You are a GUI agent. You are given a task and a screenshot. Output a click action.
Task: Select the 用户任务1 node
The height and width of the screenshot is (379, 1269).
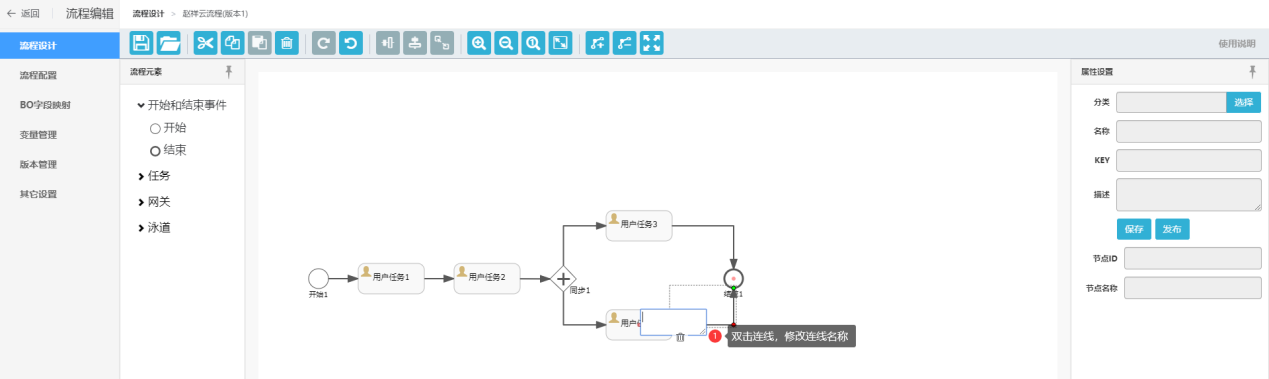tap(391, 279)
